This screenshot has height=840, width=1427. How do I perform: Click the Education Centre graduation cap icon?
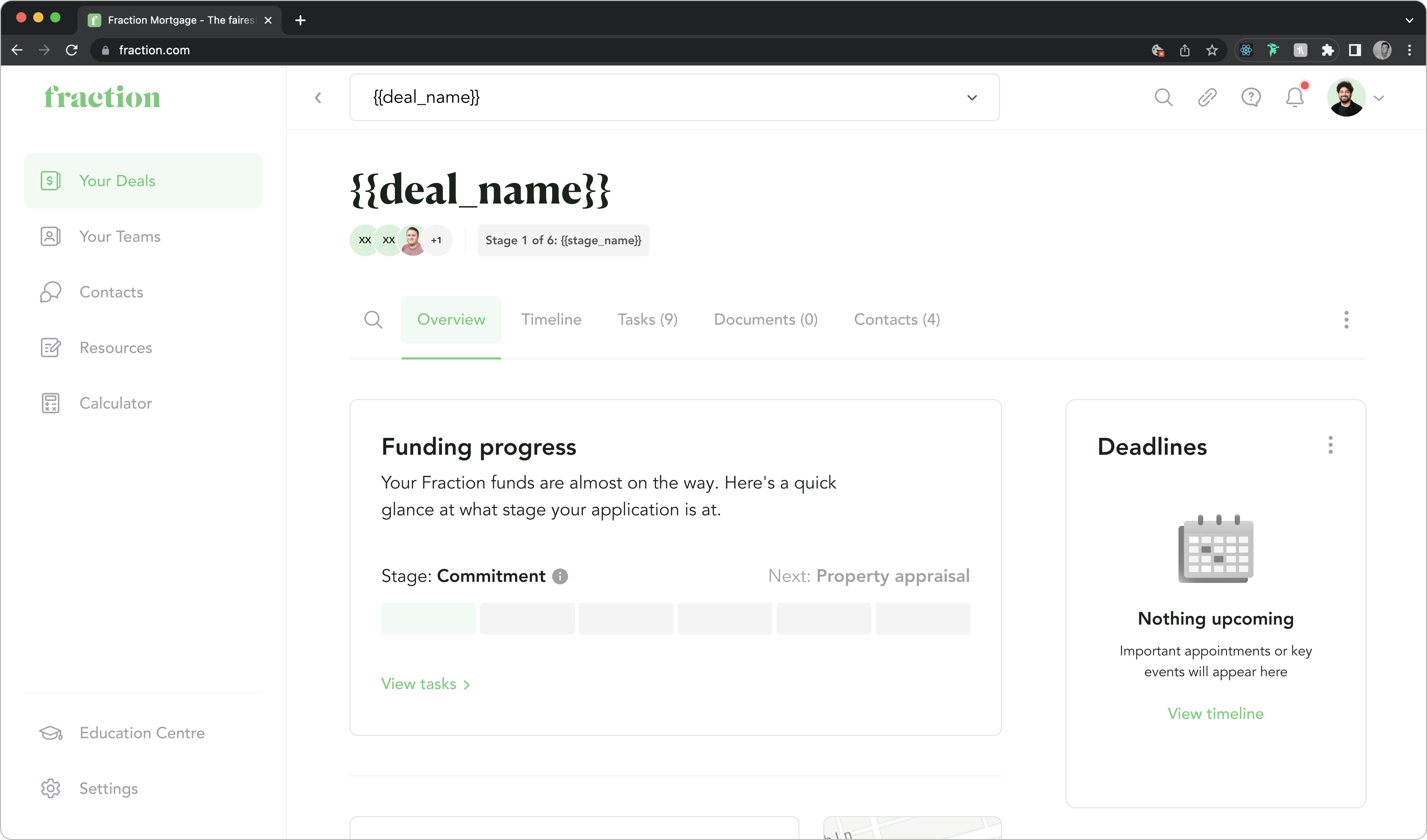(50, 732)
